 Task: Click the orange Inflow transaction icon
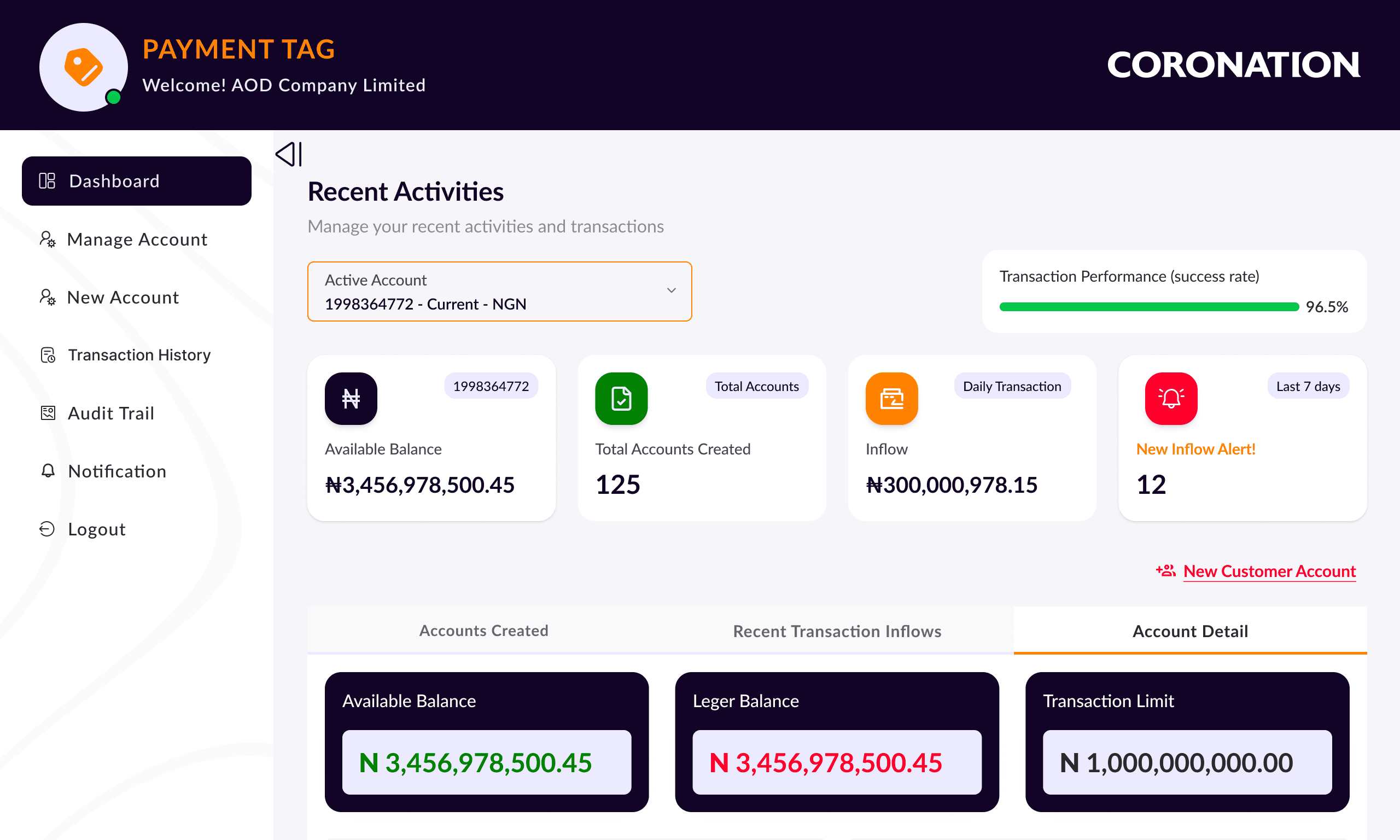click(891, 399)
